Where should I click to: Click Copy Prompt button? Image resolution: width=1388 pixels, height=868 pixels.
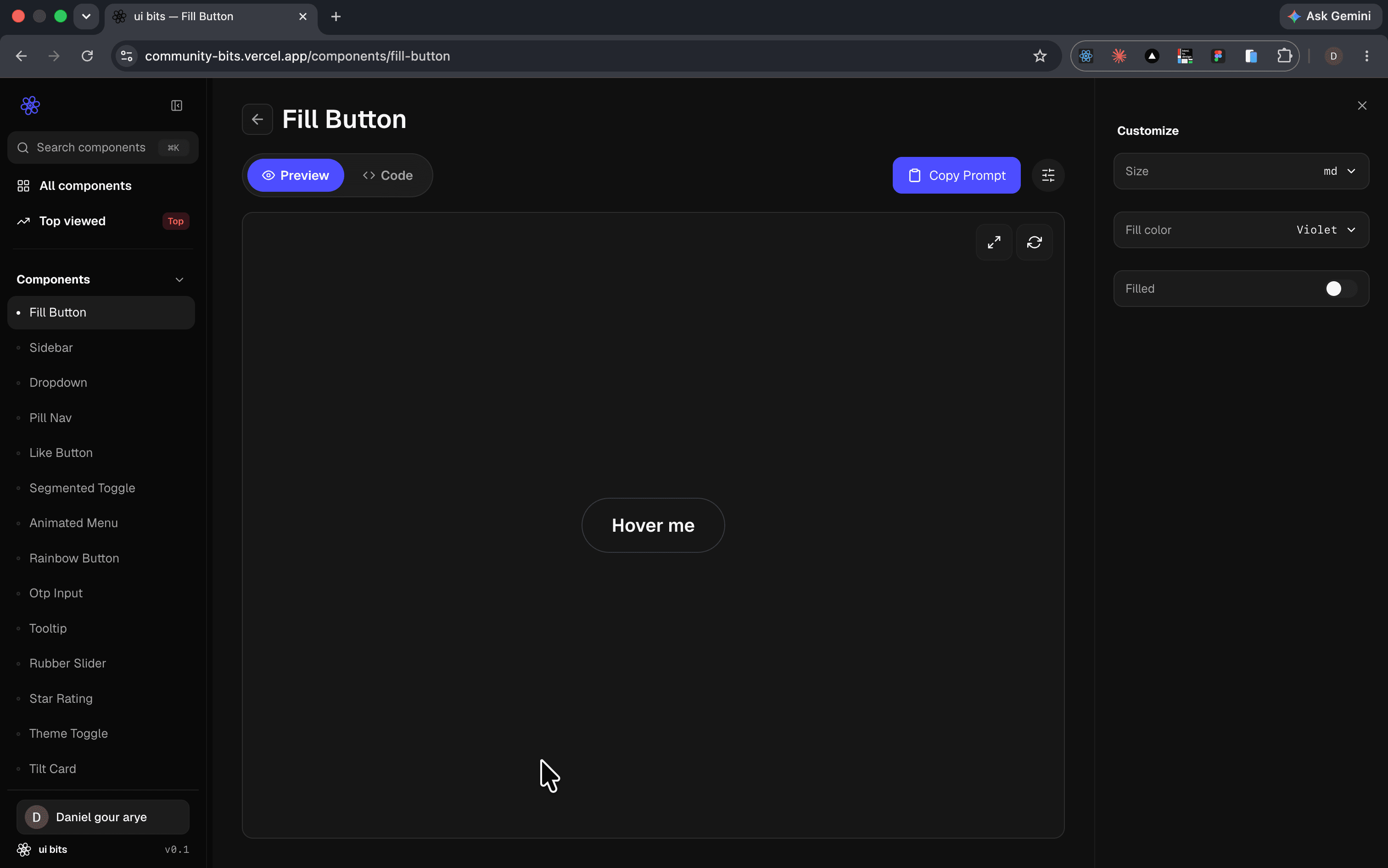[x=956, y=175]
